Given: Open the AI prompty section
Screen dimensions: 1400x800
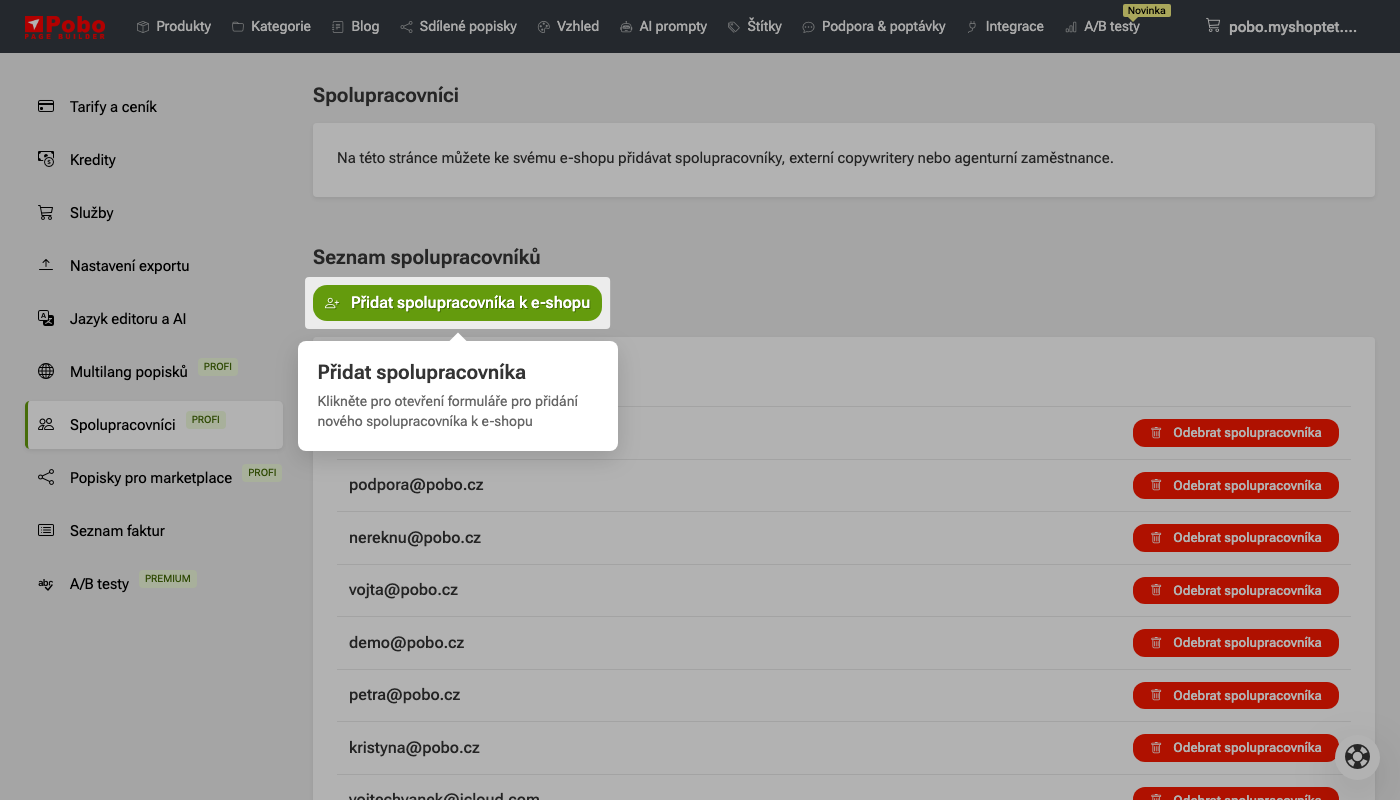Looking at the screenshot, I should coord(663,27).
